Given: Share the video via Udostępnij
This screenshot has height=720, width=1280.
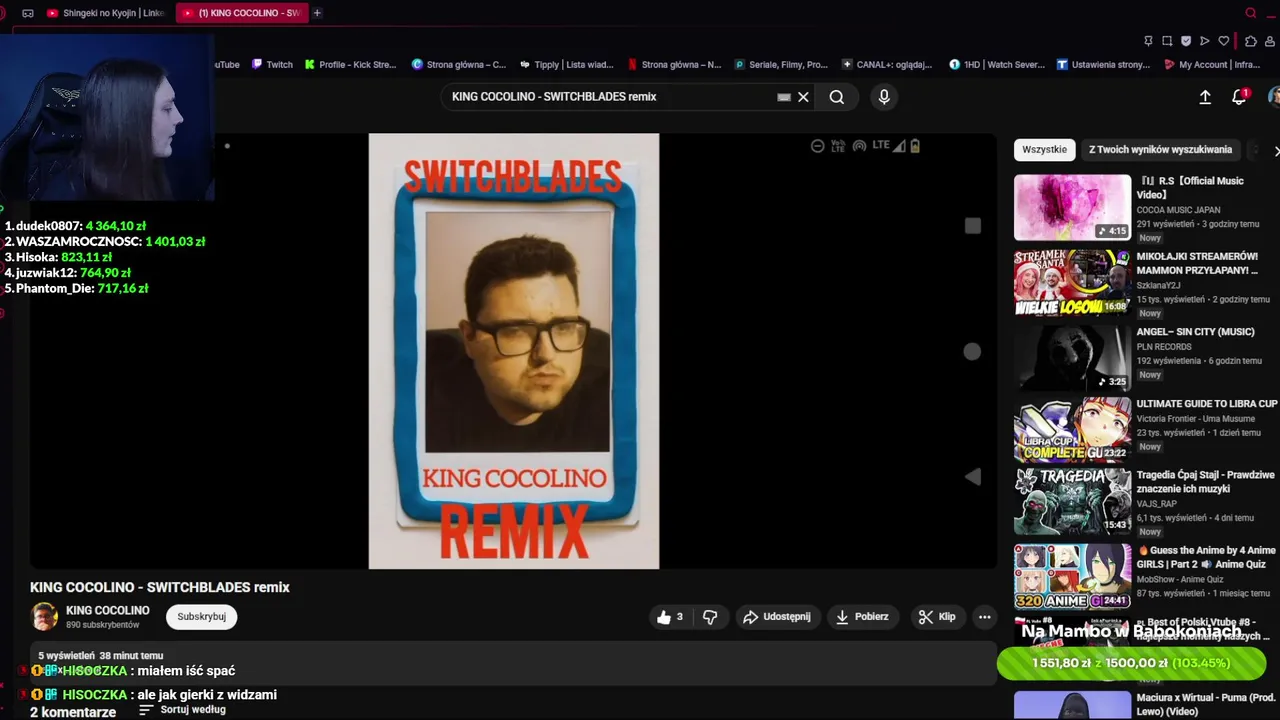Looking at the screenshot, I should tap(777, 617).
